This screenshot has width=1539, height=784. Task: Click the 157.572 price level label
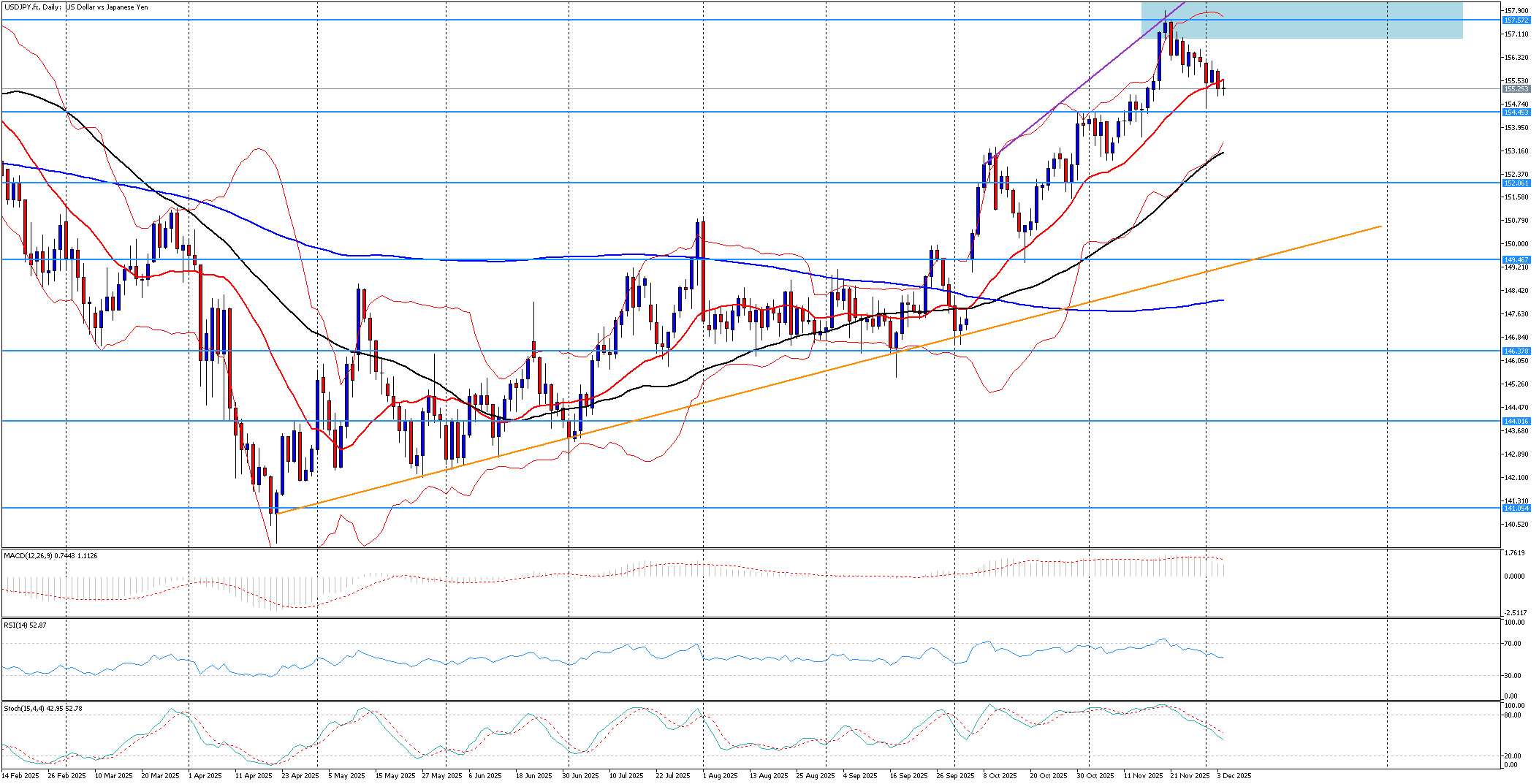[x=1516, y=20]
